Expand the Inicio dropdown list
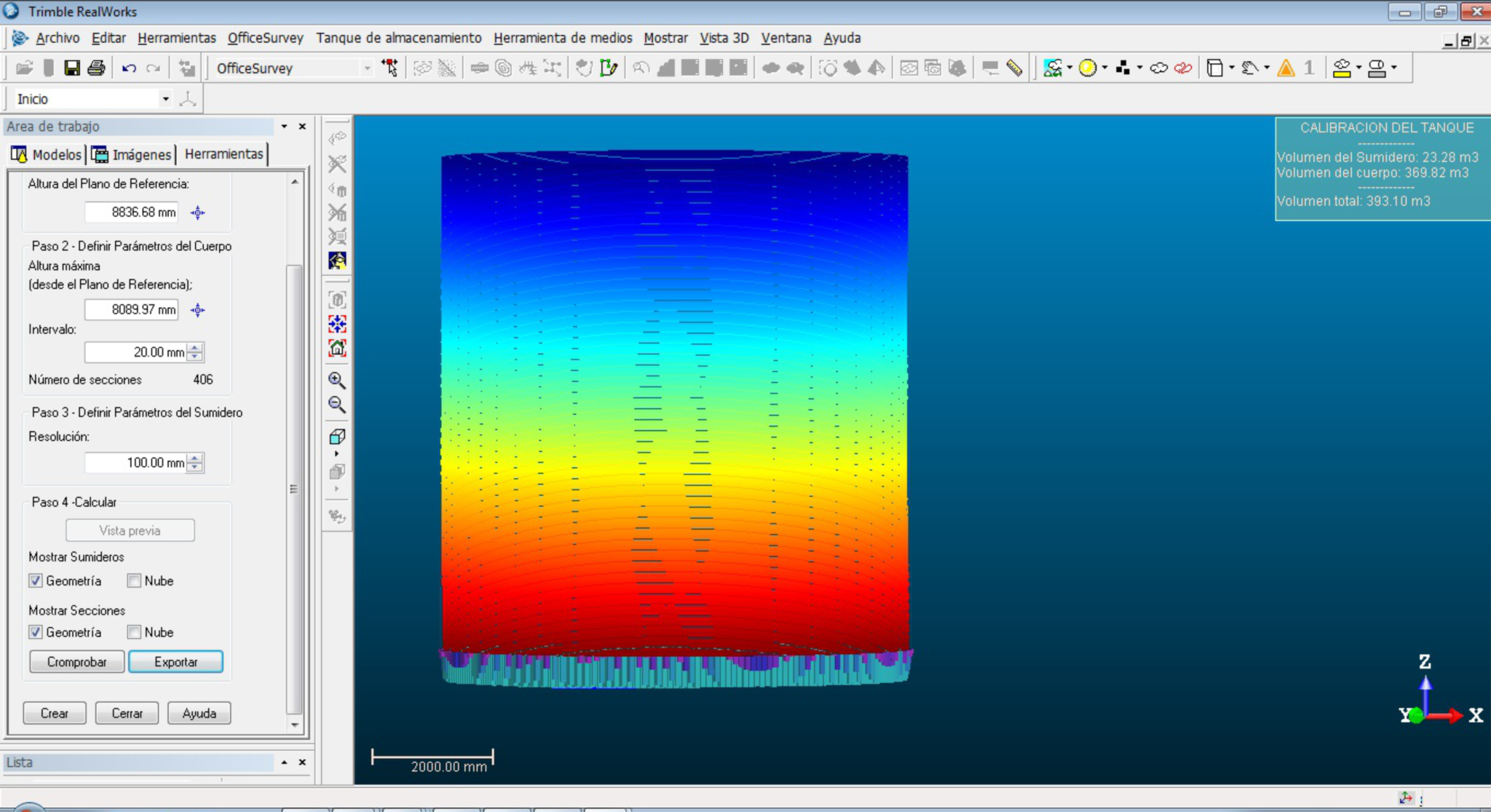This screenshot has width=1491, height=812. tap(165, 99)
